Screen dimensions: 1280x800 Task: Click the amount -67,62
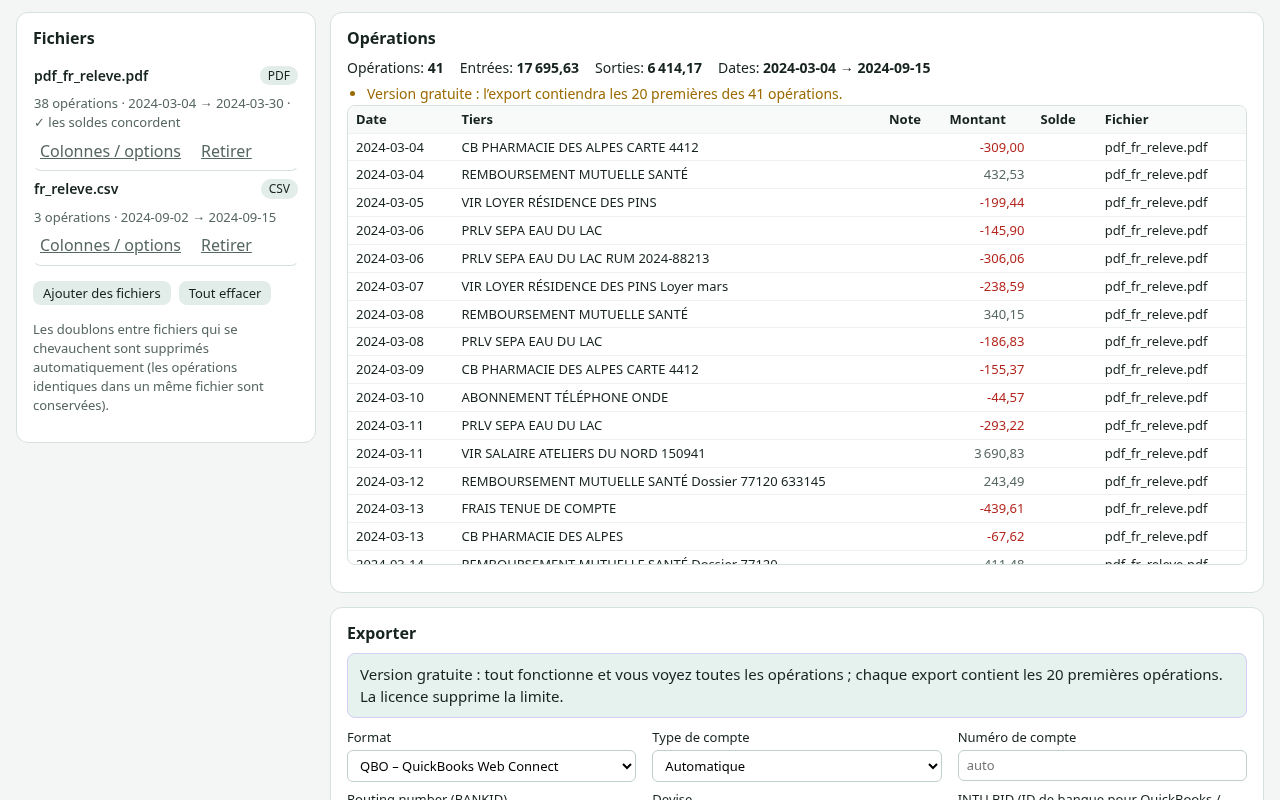pyautogui.click(x=1005, y=536)
